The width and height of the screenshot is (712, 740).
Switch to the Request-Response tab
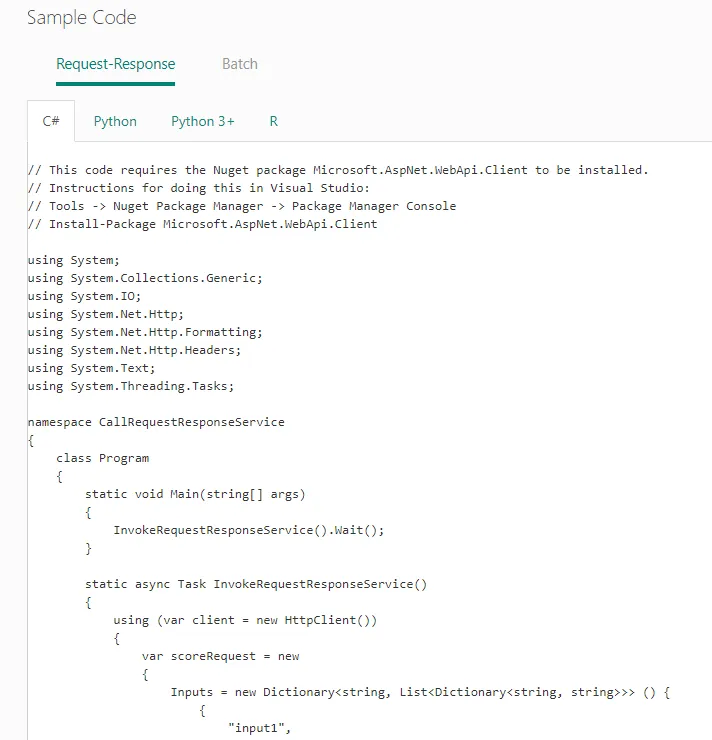116,64
